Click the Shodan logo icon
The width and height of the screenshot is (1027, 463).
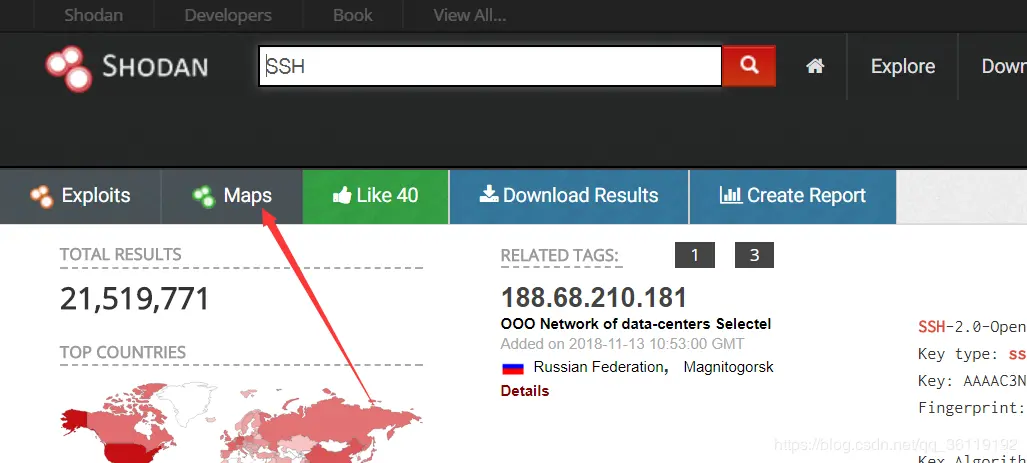tap(68, 67)
